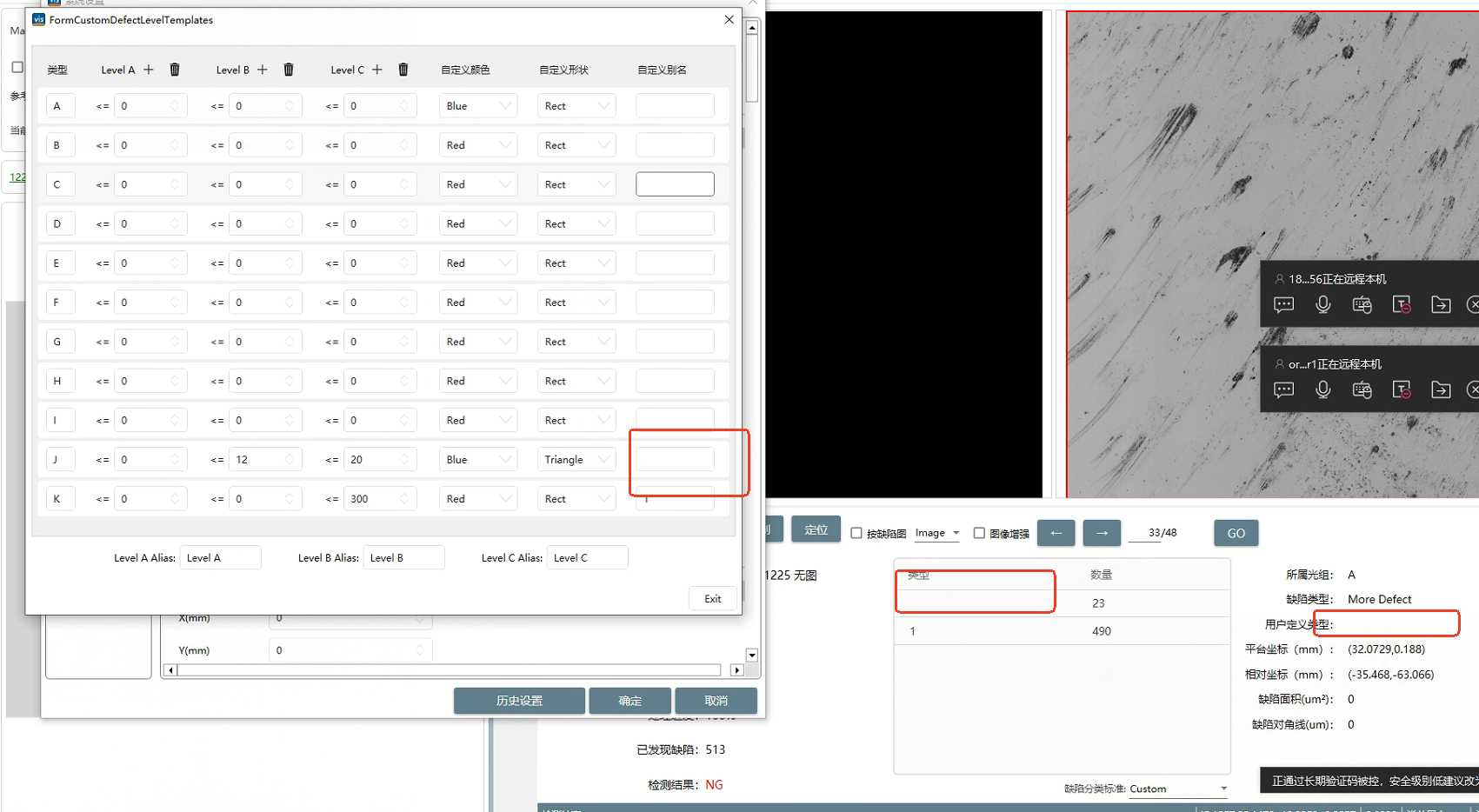Open Triangle shape dropdown for type J
Image resolution: width=1479 pixels, height=812 pixels.
[576, 460]
